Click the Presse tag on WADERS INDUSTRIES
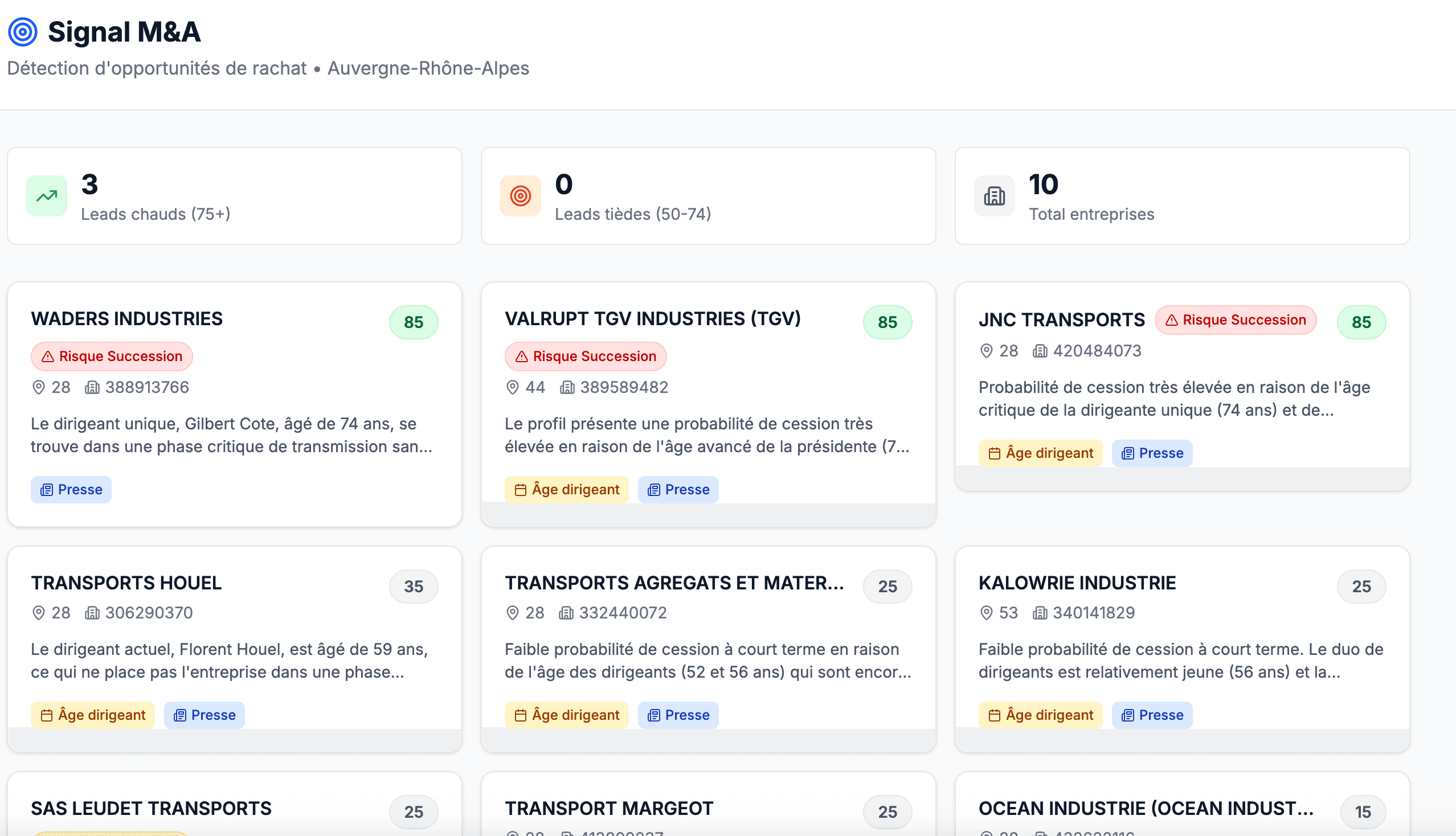The width and height of the screenshot is (1456, 836). pos(71,490)
